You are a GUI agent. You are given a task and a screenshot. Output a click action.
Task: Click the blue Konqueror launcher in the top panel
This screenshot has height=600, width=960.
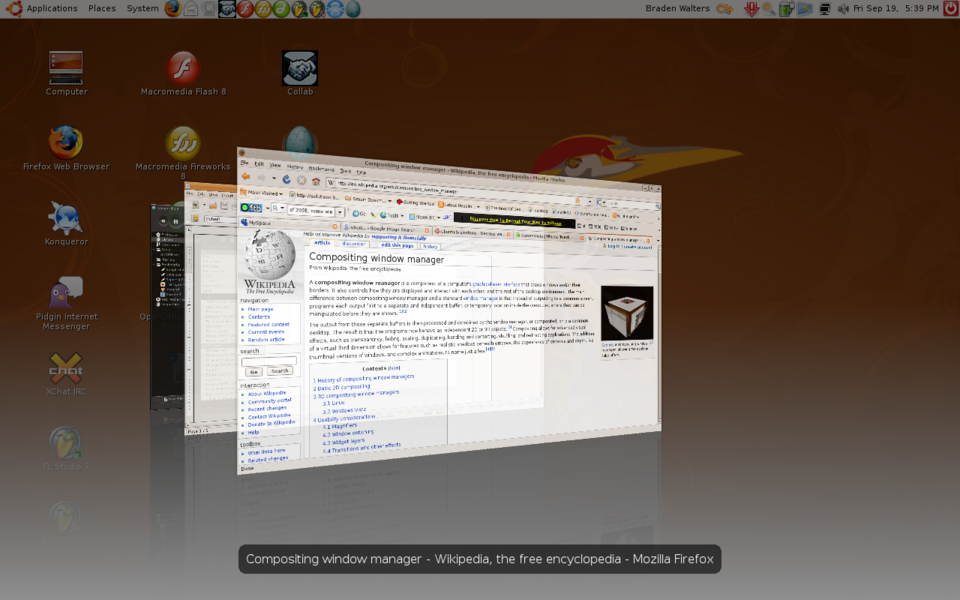[x=335, y=9]
